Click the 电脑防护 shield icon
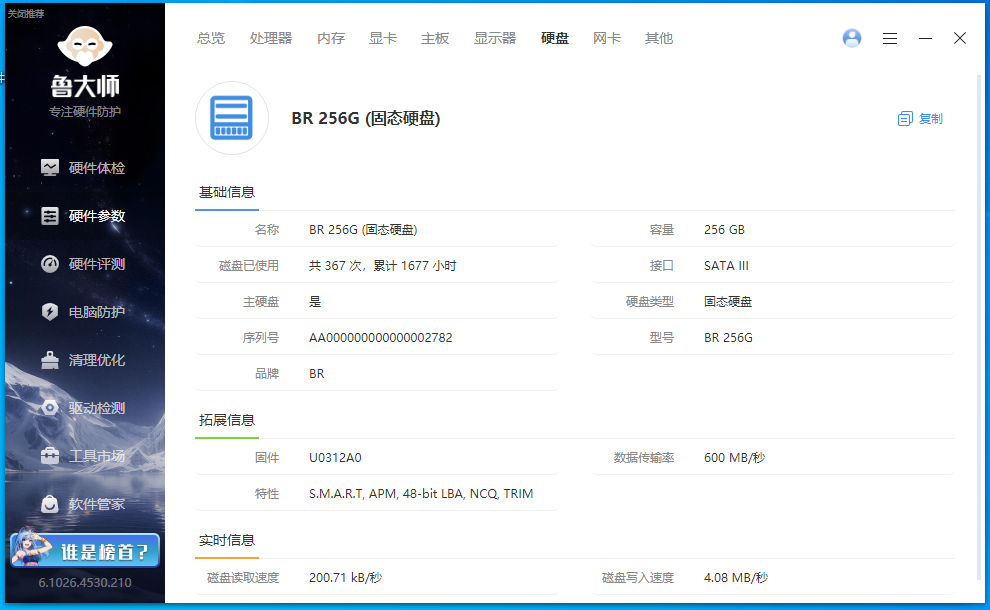 point(50,312)
